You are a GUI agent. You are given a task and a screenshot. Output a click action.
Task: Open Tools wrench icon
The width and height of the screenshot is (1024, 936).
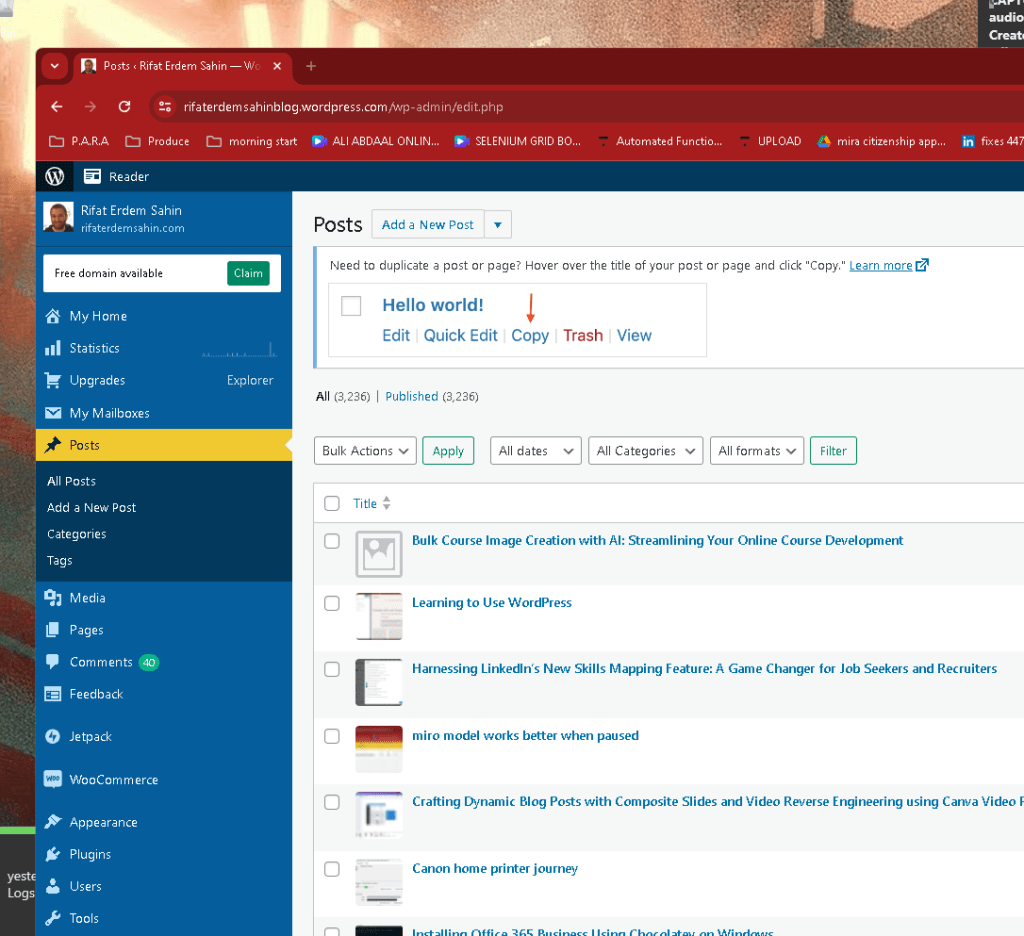[x=53, y=918]
